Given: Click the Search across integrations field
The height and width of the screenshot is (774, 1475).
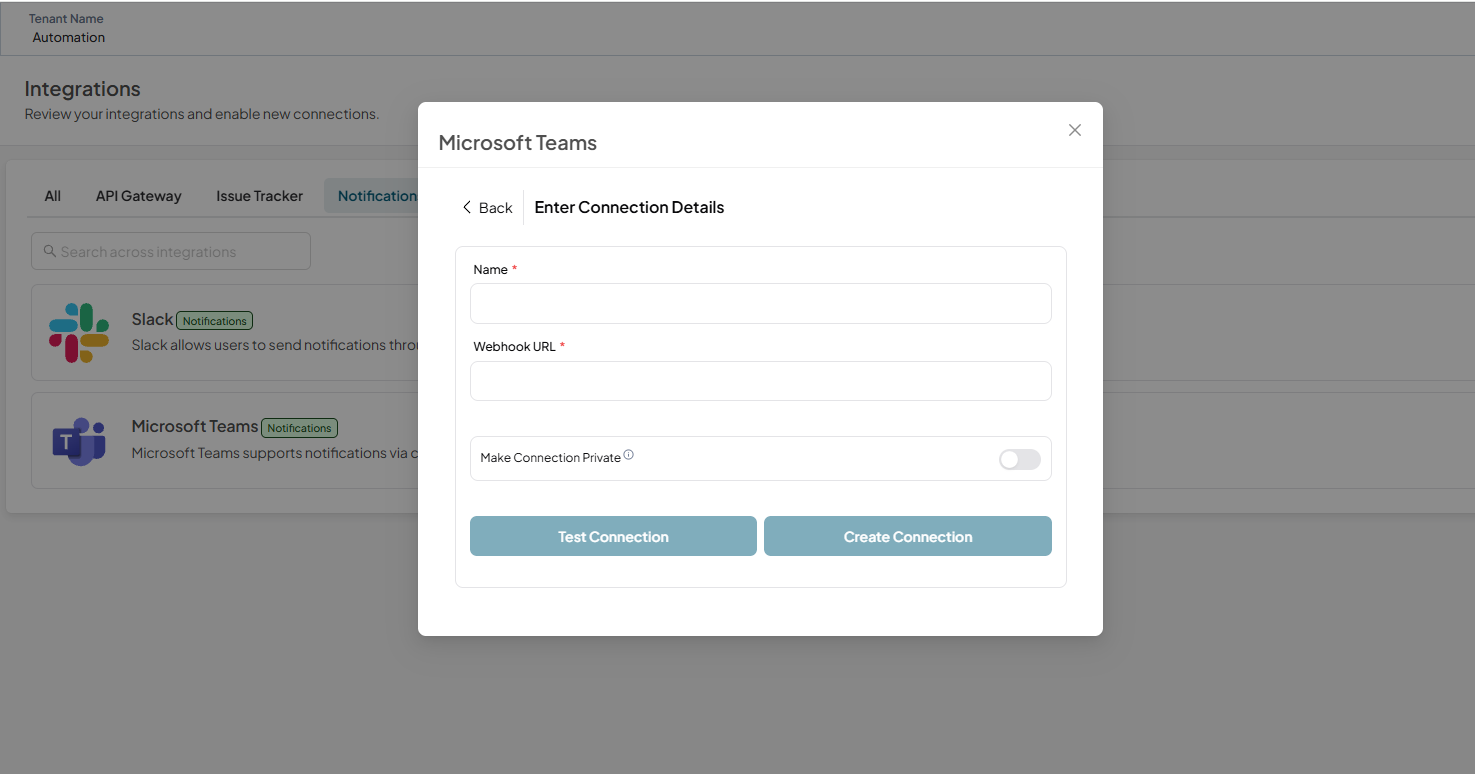Looking at the screenshot, I should coord(171,251).
